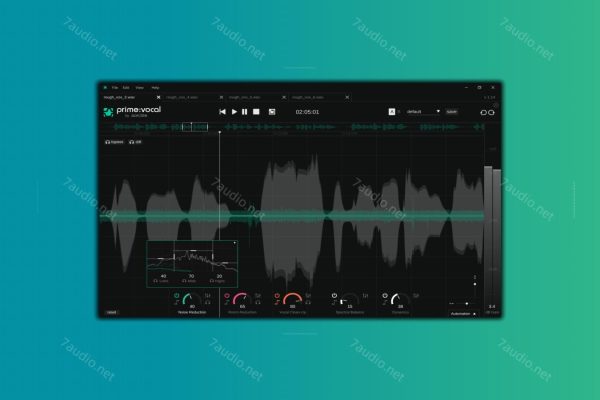
Task: Pause playback with the pause button
Action: (x=245, y=112)
